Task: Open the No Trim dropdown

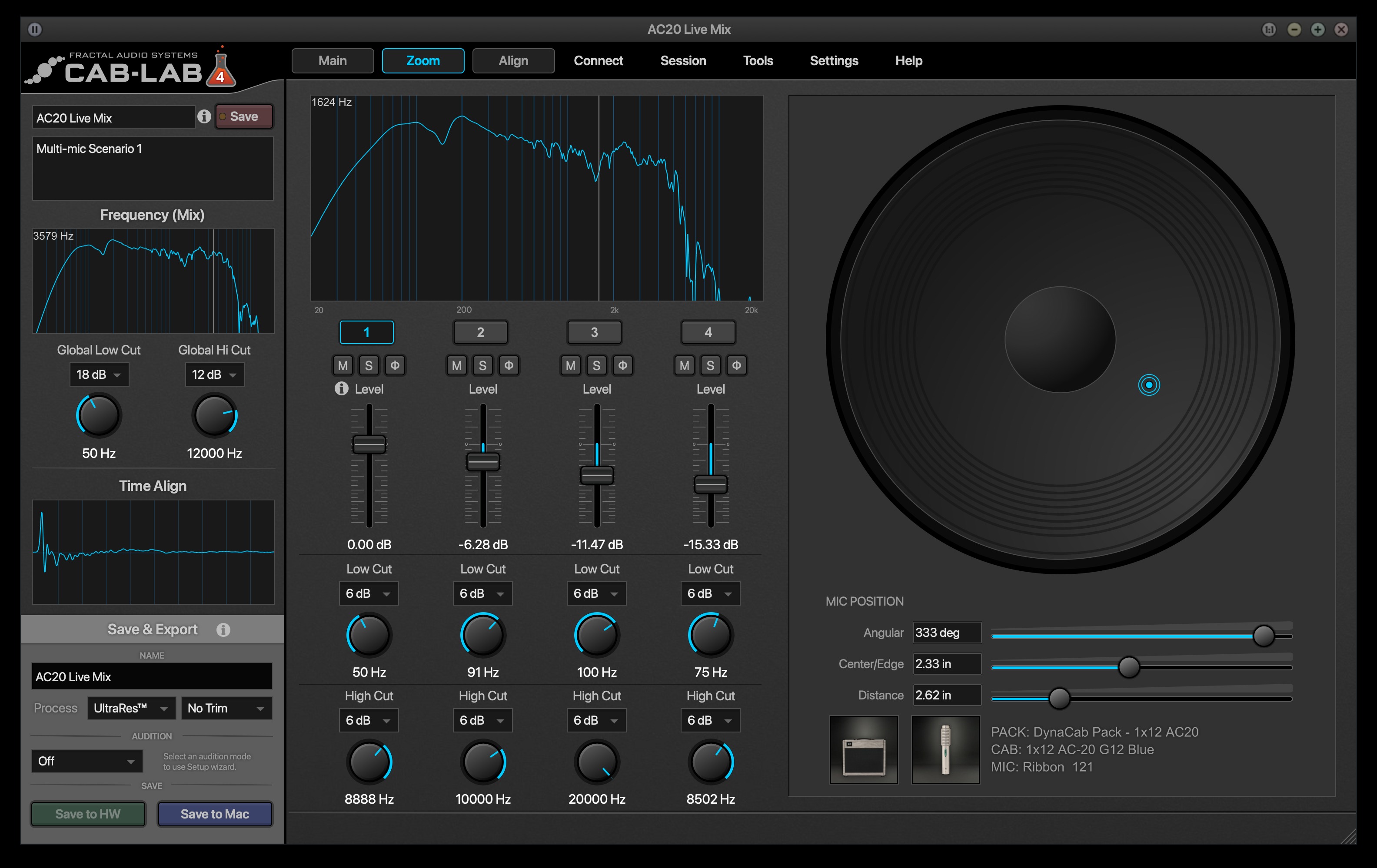Action: (x=226, y=709)
